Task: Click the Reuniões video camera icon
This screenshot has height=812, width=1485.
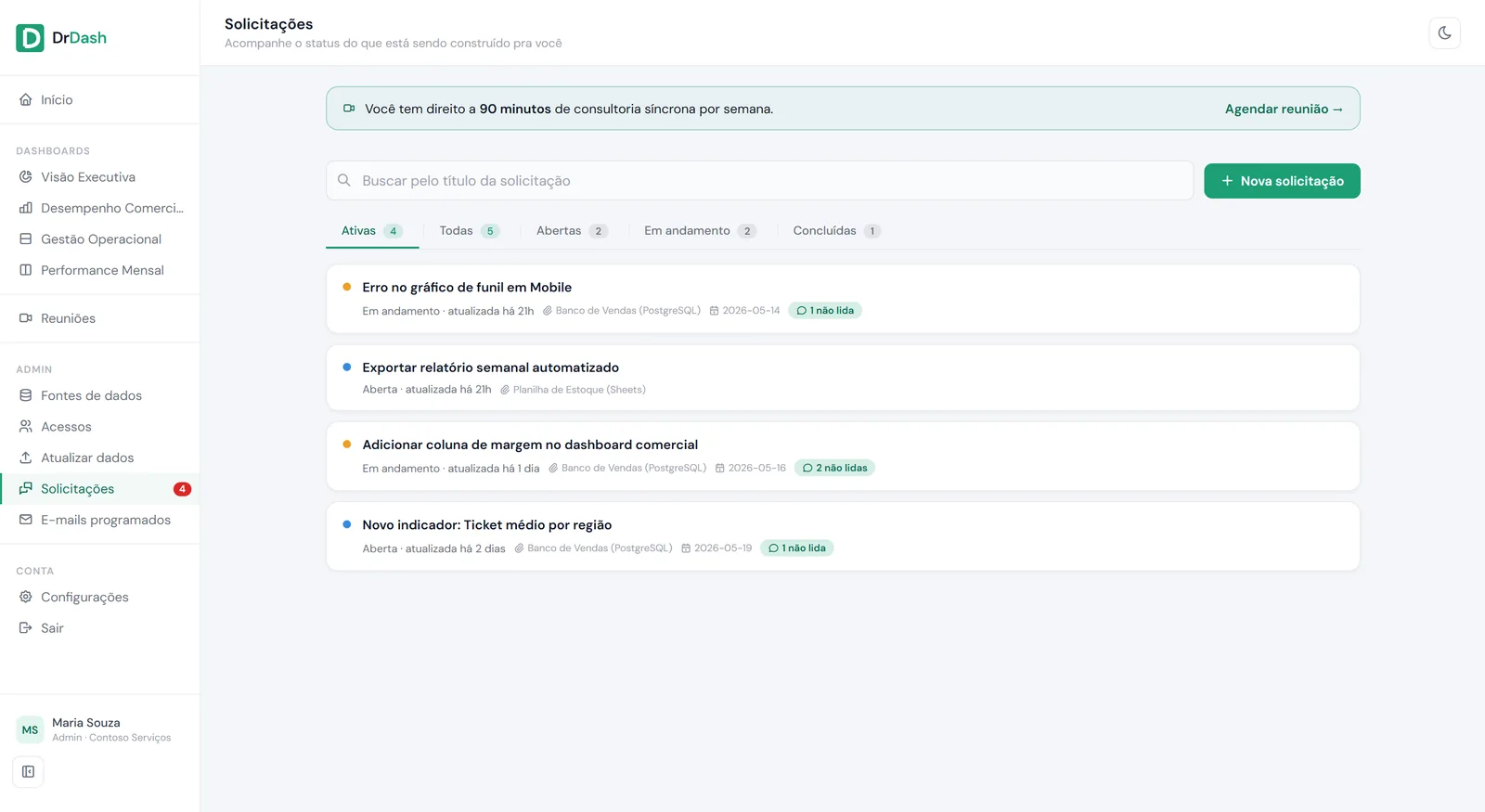Action: pyautogui.click(x=26, y=318)
